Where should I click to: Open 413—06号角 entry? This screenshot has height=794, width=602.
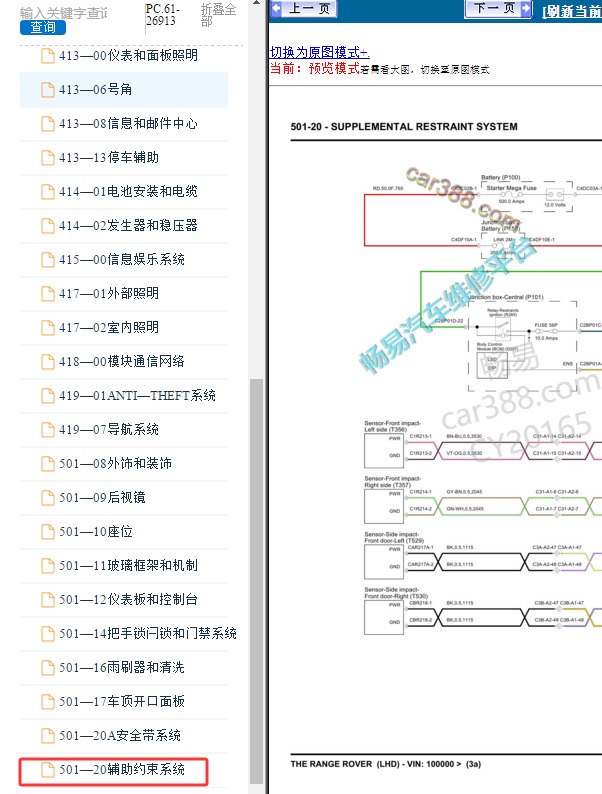click(x=124, y=90)
